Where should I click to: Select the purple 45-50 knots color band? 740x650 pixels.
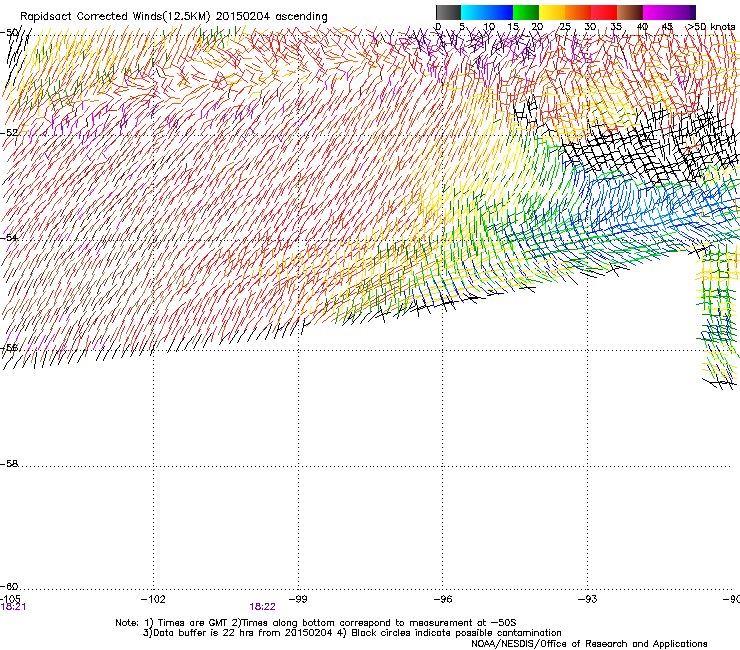click(682, 12)
